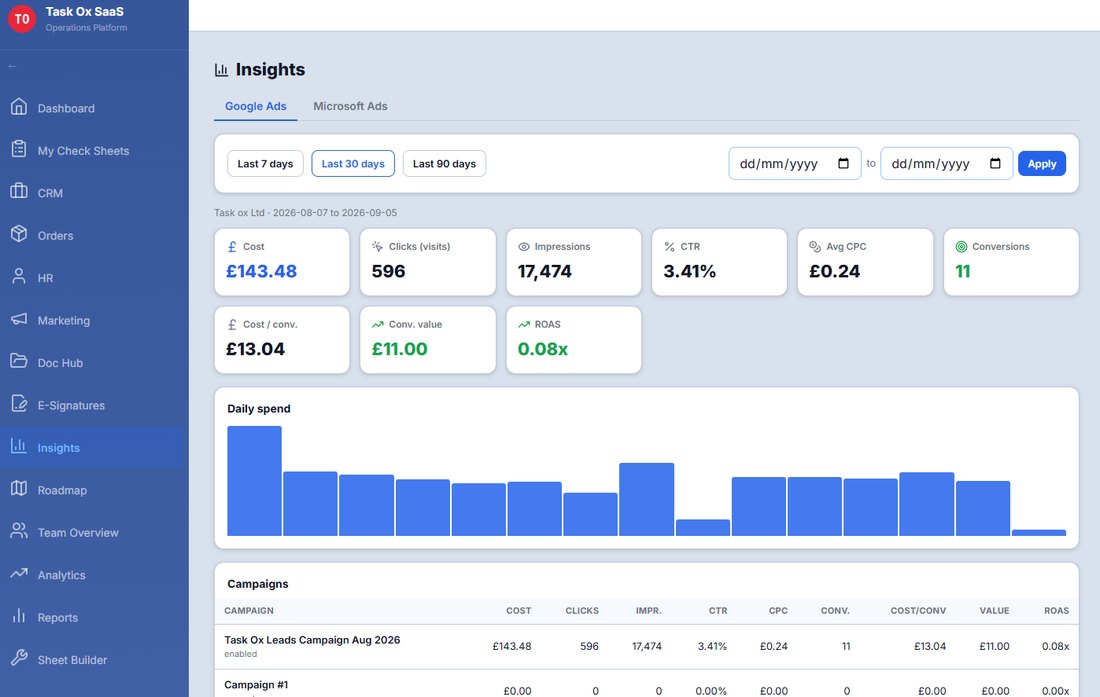Switch to the Google Ads tab
This screenshot has width=1100, height=697.
coord(255,106)
